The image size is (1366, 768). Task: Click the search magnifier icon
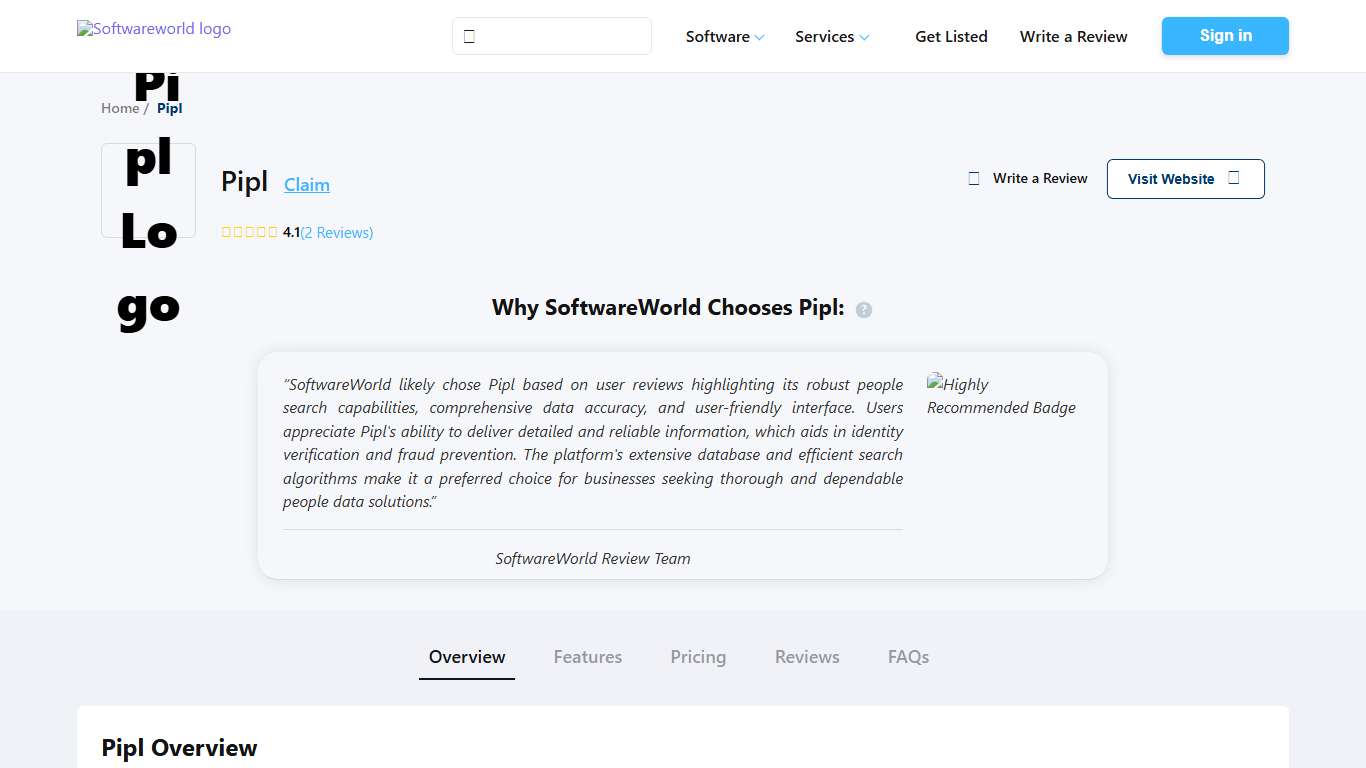pyautogui.click(x=470, y=35)
